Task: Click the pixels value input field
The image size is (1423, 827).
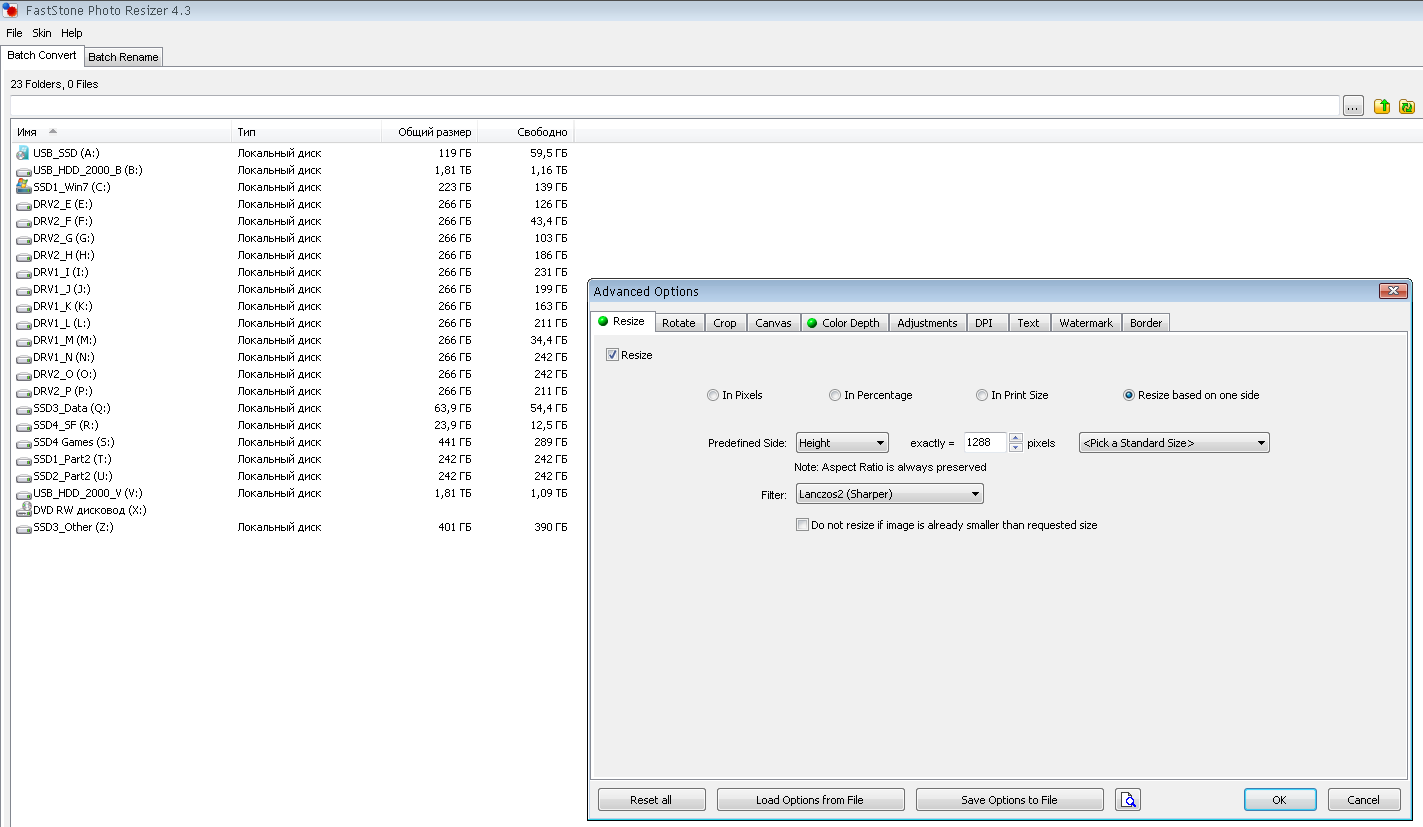Action: point(984,443)
